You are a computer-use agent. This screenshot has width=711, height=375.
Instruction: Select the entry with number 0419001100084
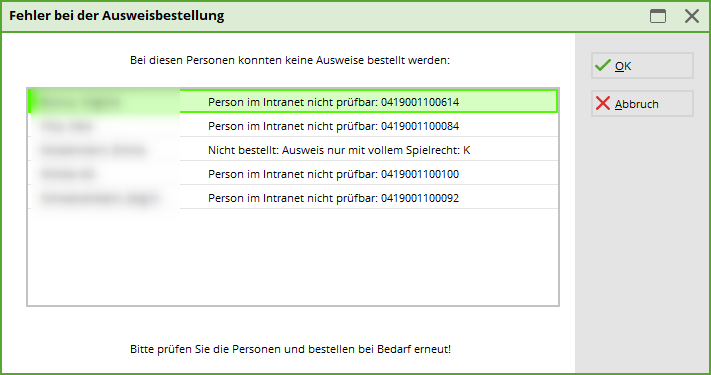tap(293, 125)
